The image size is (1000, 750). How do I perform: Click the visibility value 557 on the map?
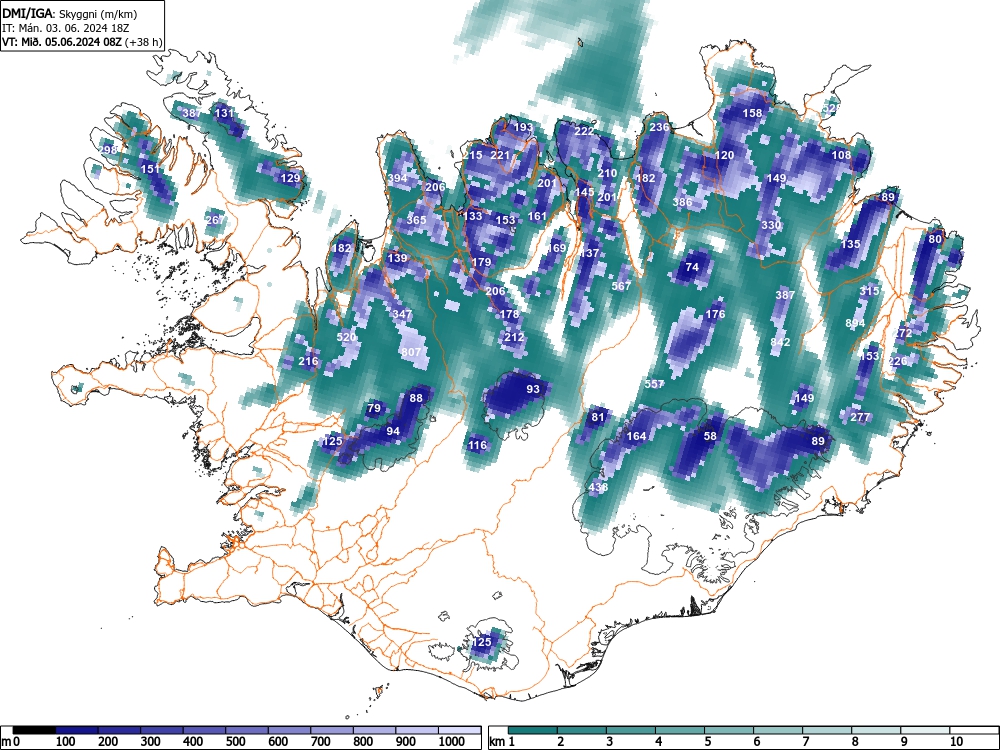point(654,384)
